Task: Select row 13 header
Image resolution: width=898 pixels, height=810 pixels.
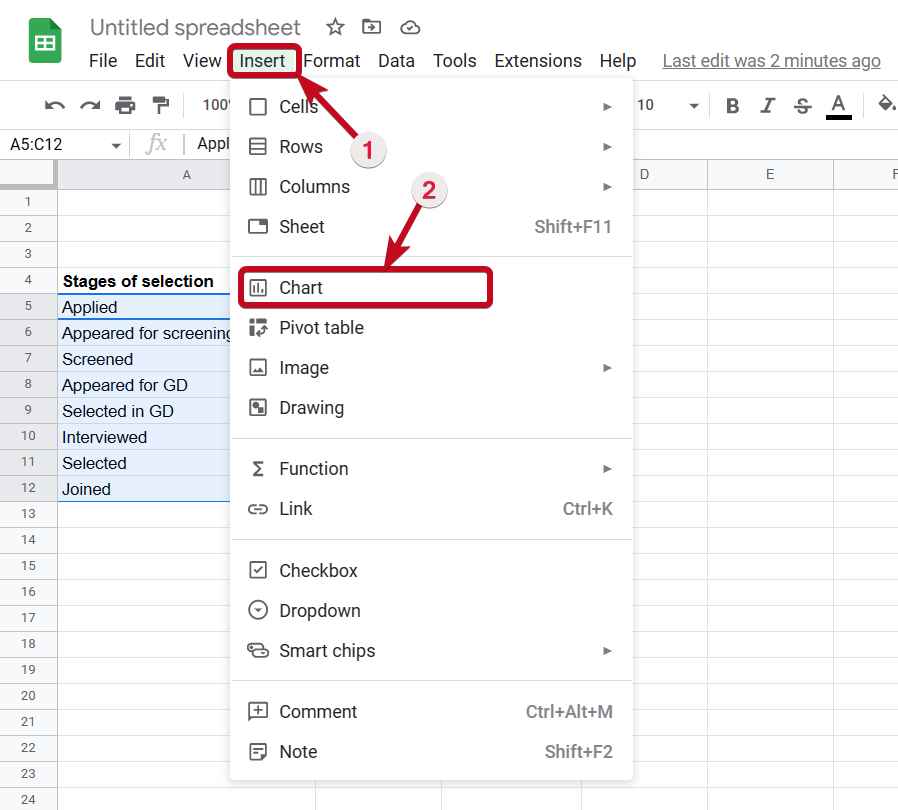Action: point(28,514)
